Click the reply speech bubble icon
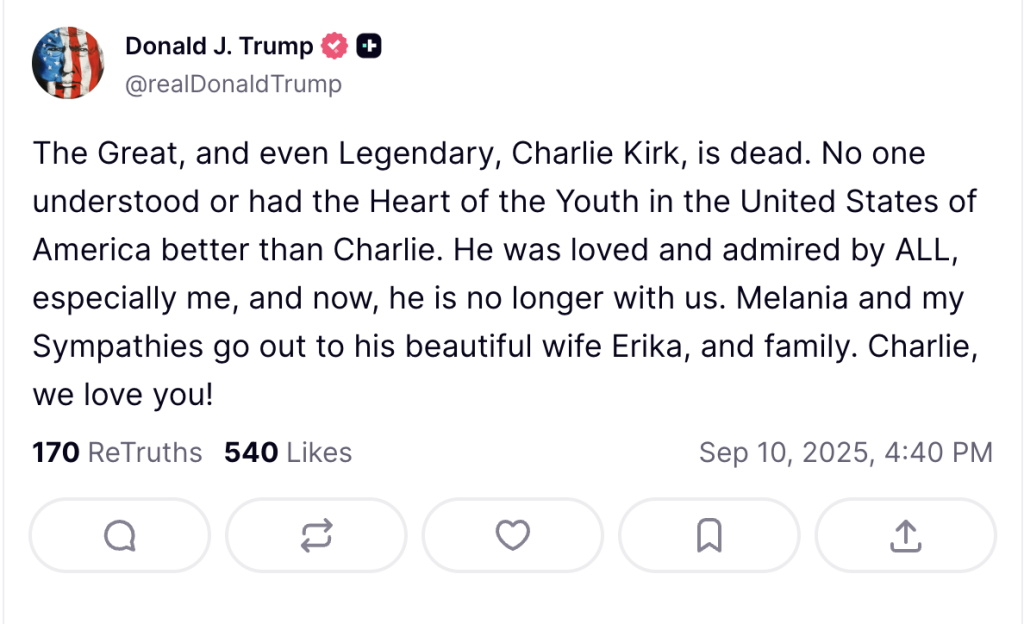1024x624 pixels. [120, 535]
